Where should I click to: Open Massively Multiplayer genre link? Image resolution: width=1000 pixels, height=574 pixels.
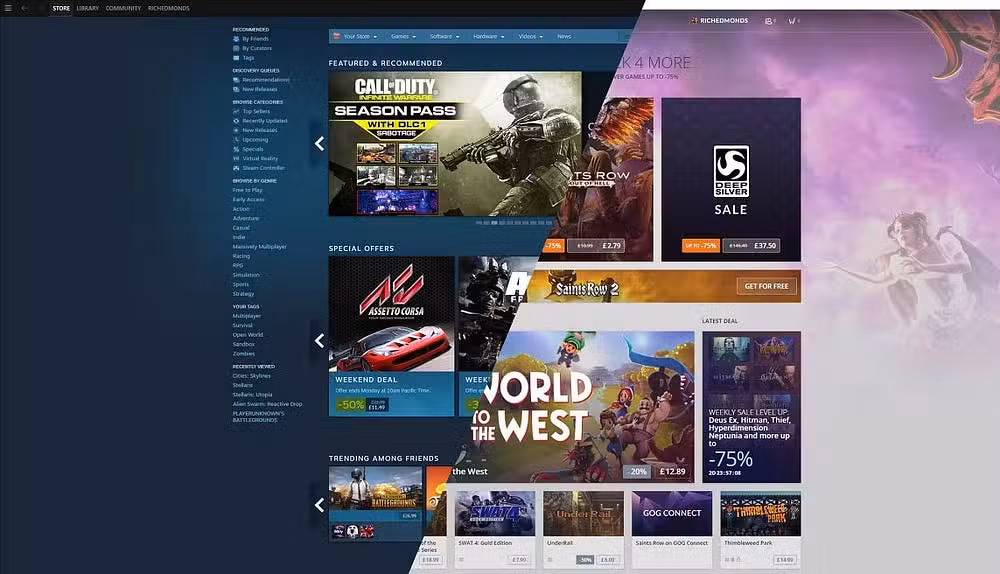point(260,247)
